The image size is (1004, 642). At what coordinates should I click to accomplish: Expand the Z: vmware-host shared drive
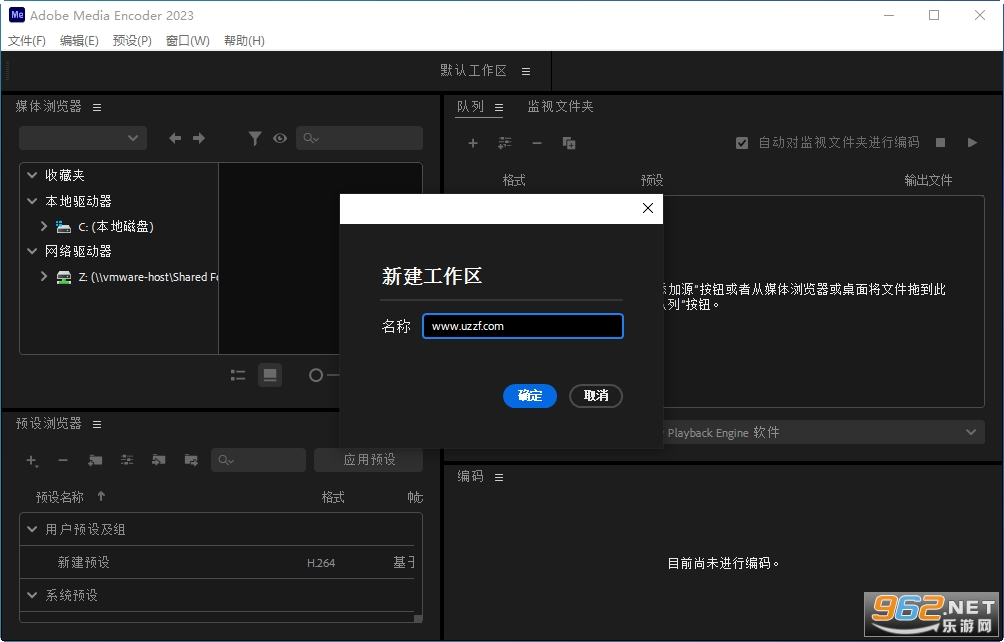pos(44,277)
